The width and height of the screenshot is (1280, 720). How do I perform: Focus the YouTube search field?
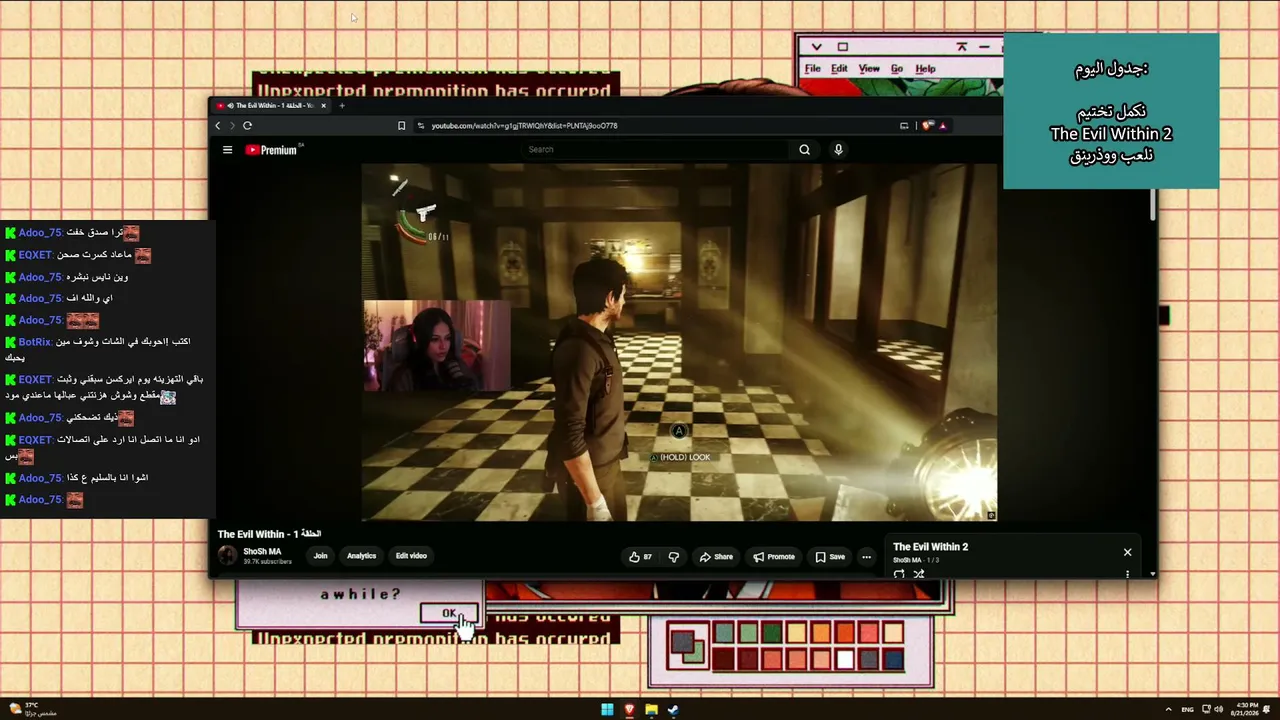point(656,150)
